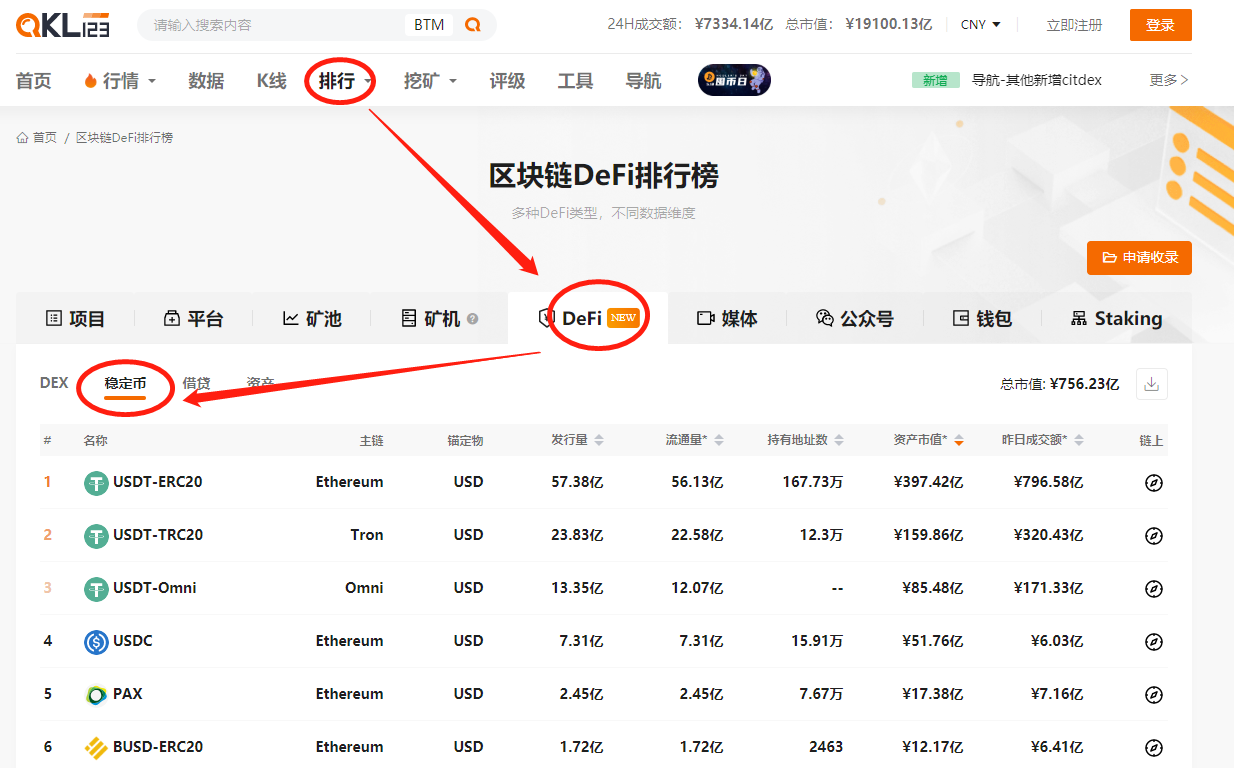Select the DEX sub-tab
This screenshot has width=1234, height=768.
click(x=54, y=383)
